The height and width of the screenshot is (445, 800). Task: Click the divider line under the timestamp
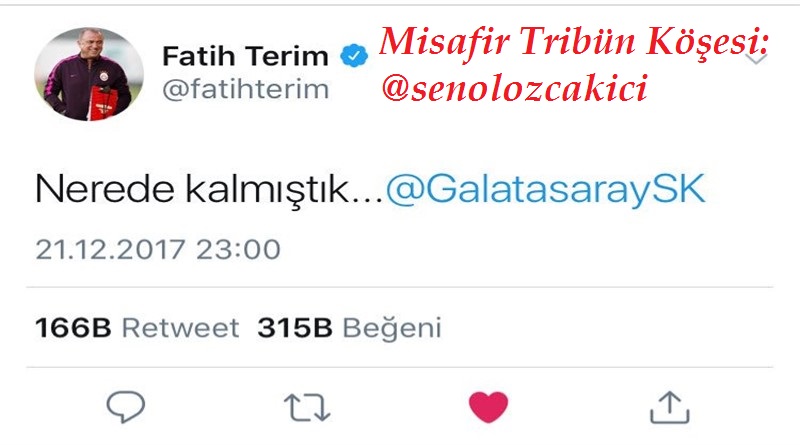399,287
